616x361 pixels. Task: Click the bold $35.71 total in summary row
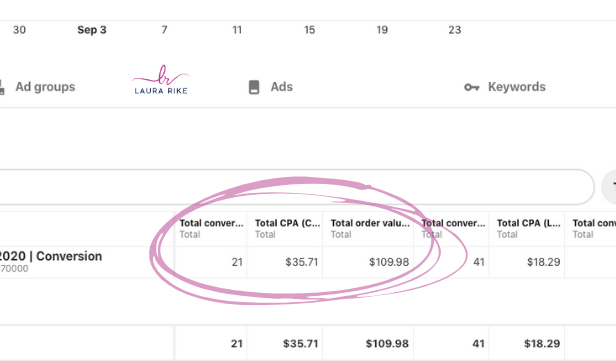[301, 344]
